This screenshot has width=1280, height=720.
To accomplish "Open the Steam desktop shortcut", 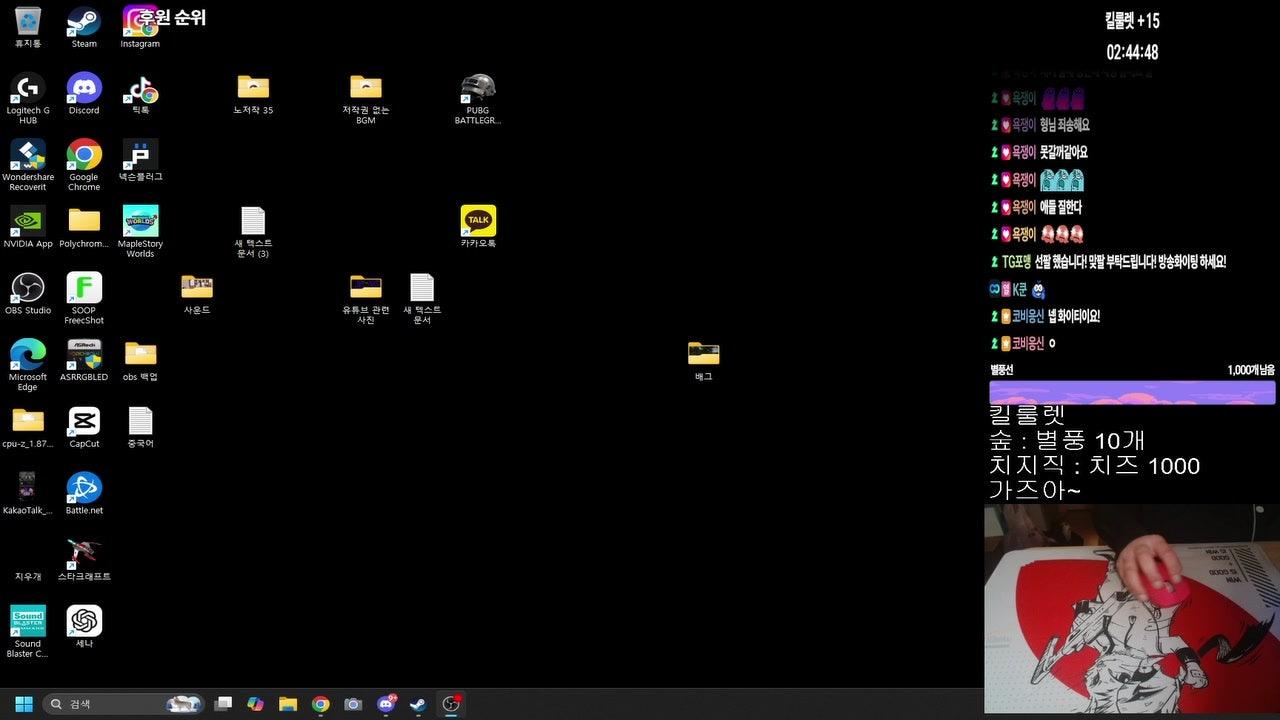I will click(84, 27).
